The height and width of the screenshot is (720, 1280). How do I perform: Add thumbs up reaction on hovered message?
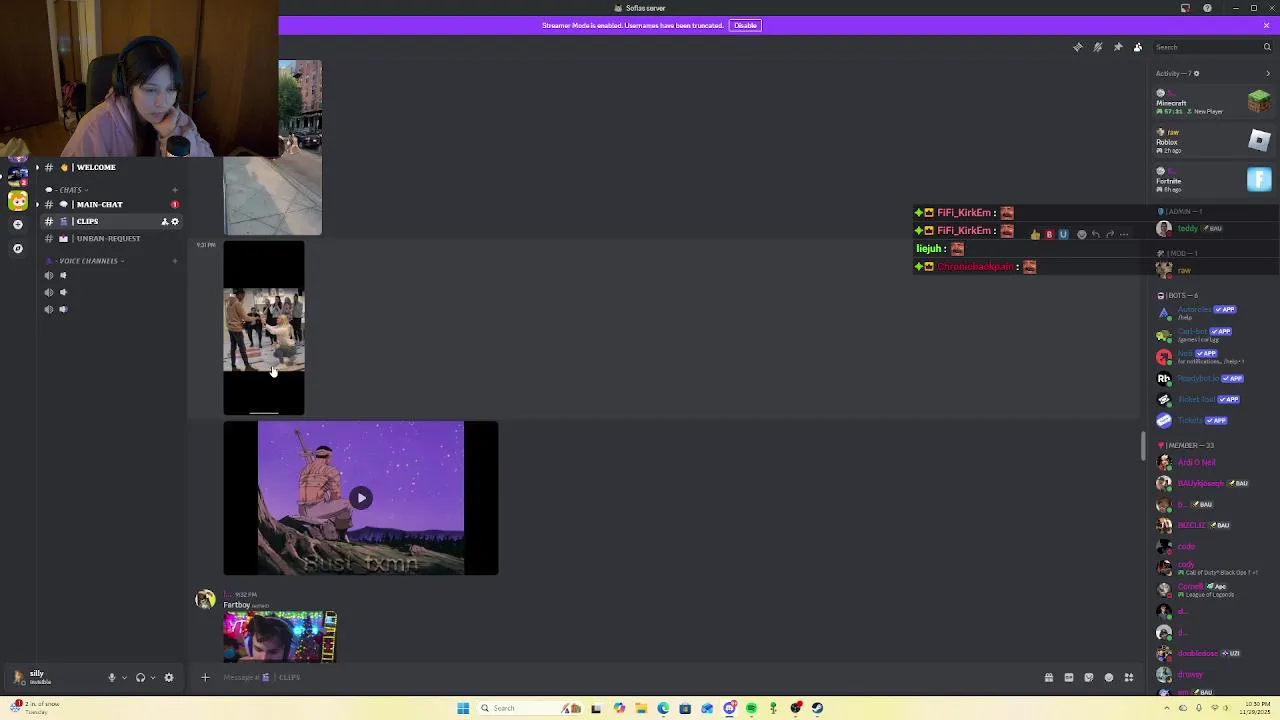coord(1035,235)
